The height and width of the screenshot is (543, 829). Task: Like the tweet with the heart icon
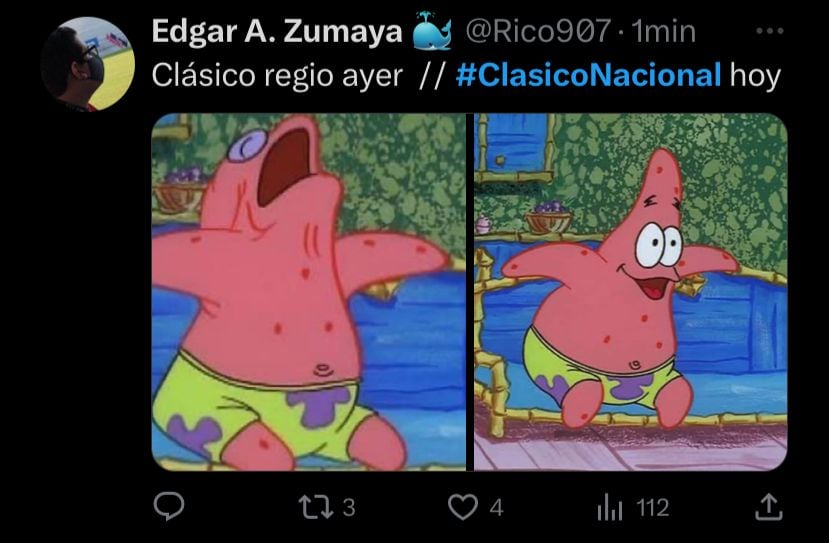tap(463, 507)
